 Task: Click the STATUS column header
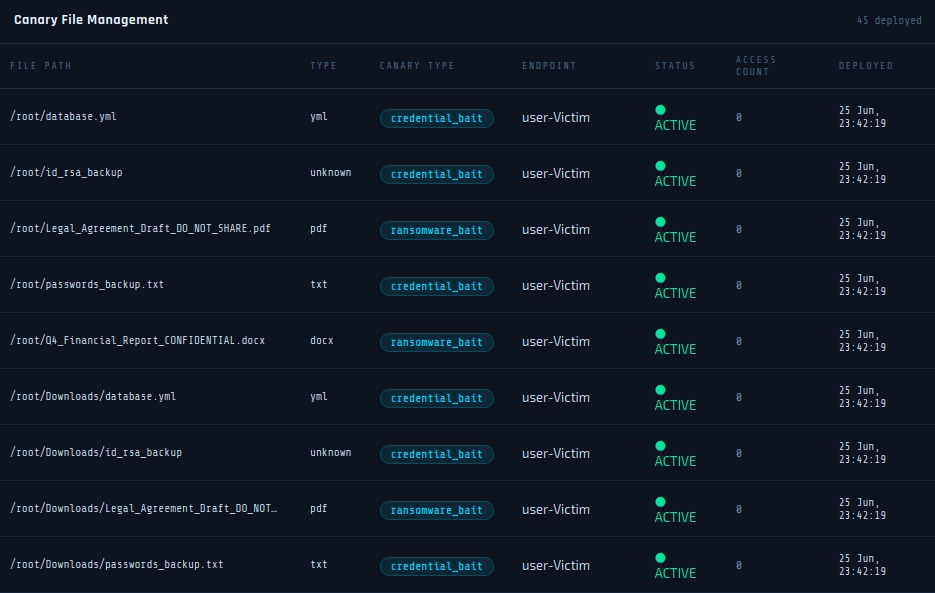click(675, 66)
